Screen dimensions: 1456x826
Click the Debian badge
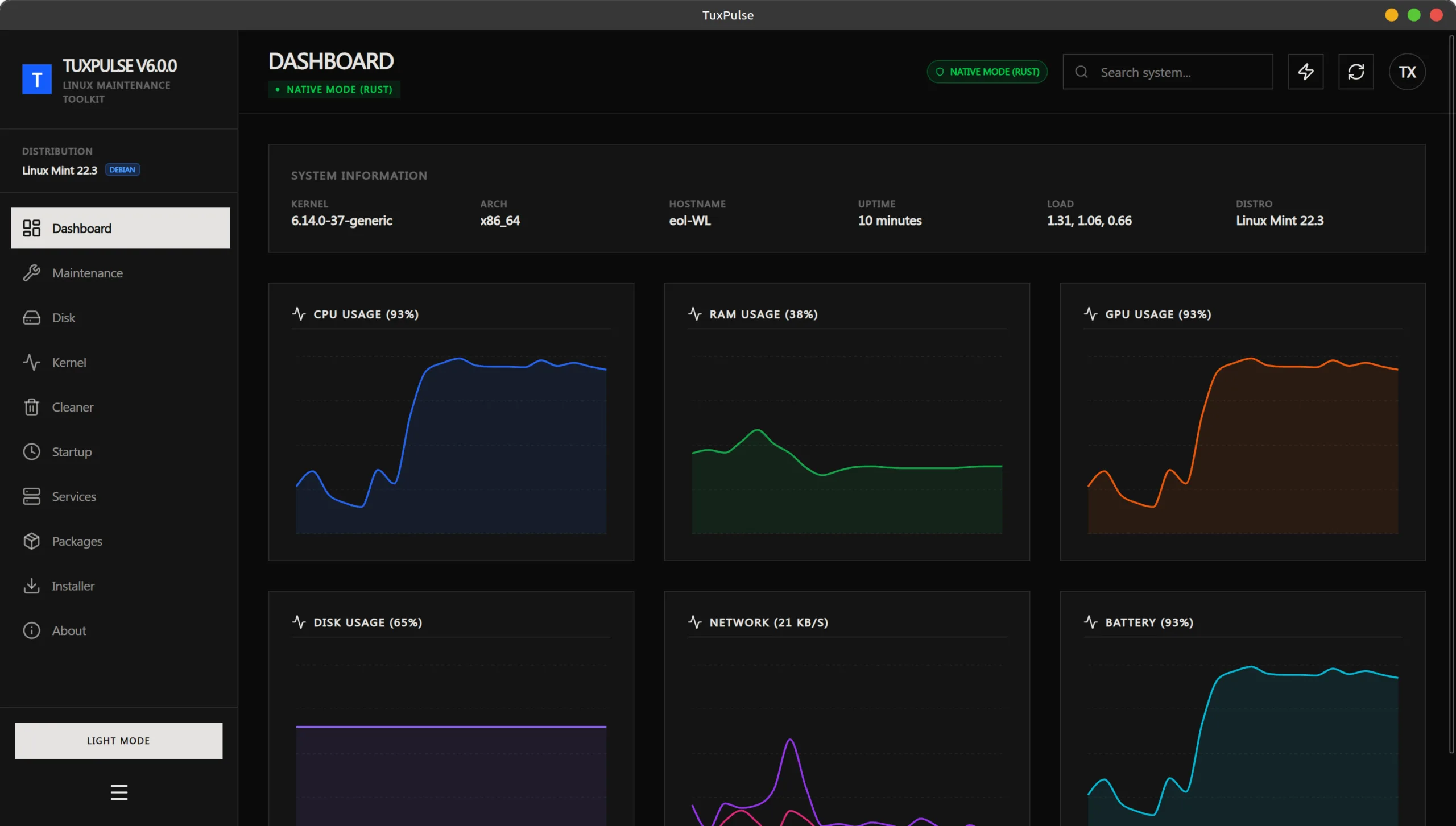122,169
